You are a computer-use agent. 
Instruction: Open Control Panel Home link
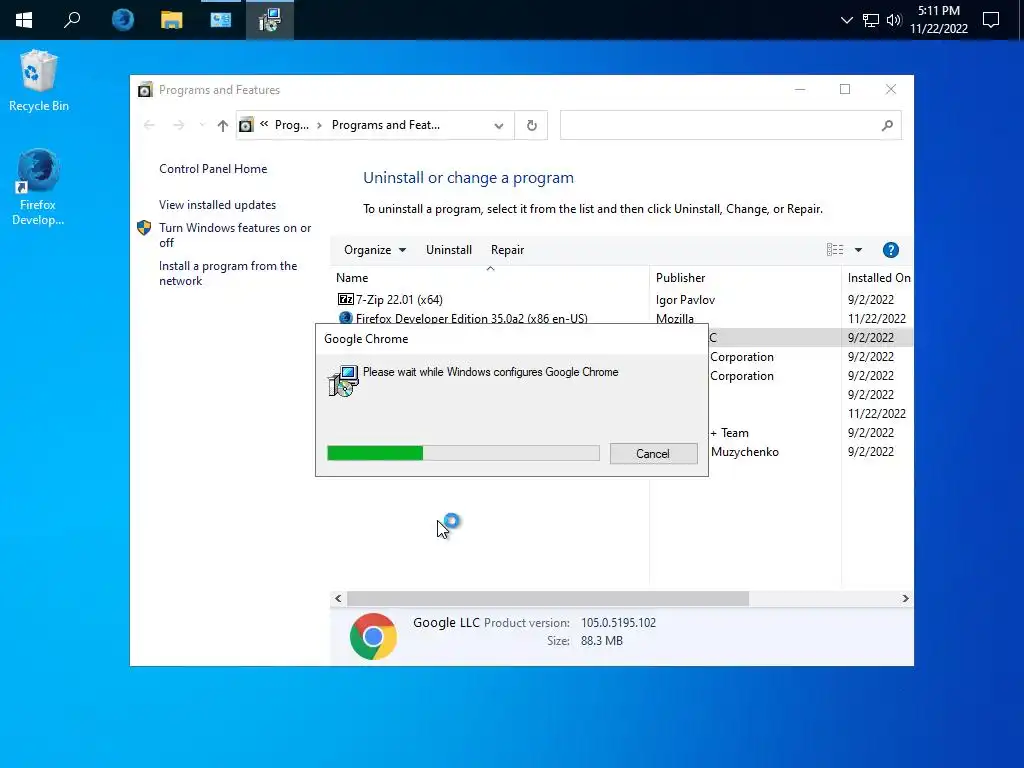pos(213,169)
